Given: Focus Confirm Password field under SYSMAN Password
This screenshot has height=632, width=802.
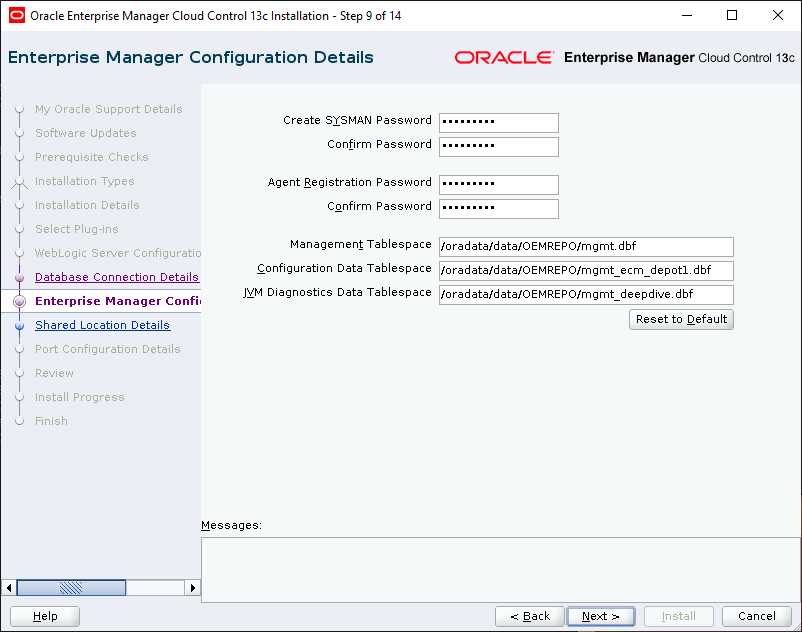Looking at the screenshot, I should 499,146.
